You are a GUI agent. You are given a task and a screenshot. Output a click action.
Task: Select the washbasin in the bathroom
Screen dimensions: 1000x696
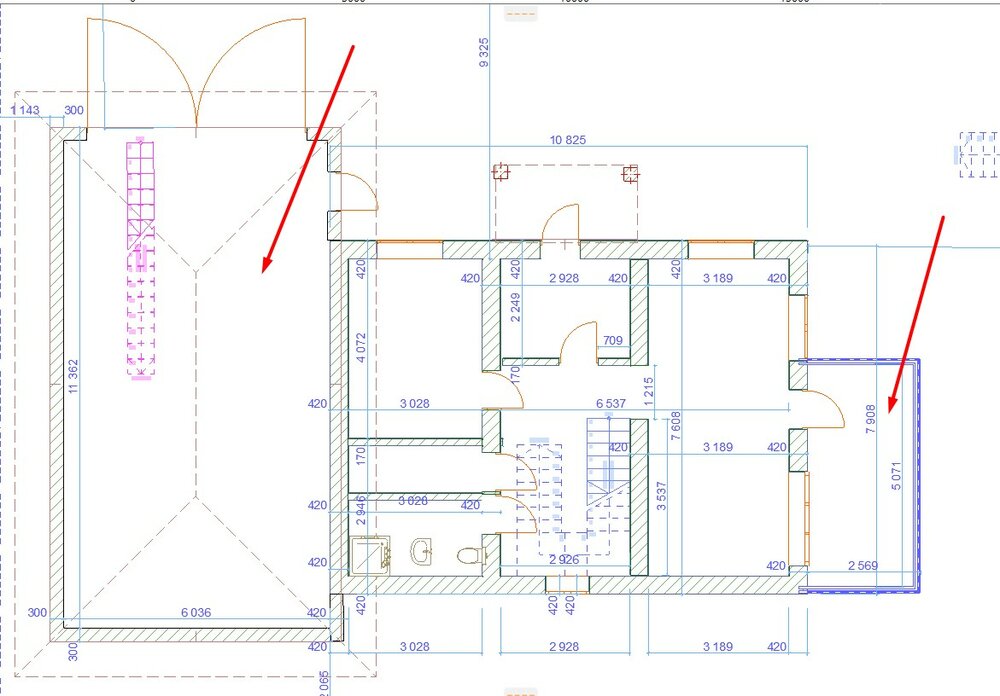(x=422, y=552)
